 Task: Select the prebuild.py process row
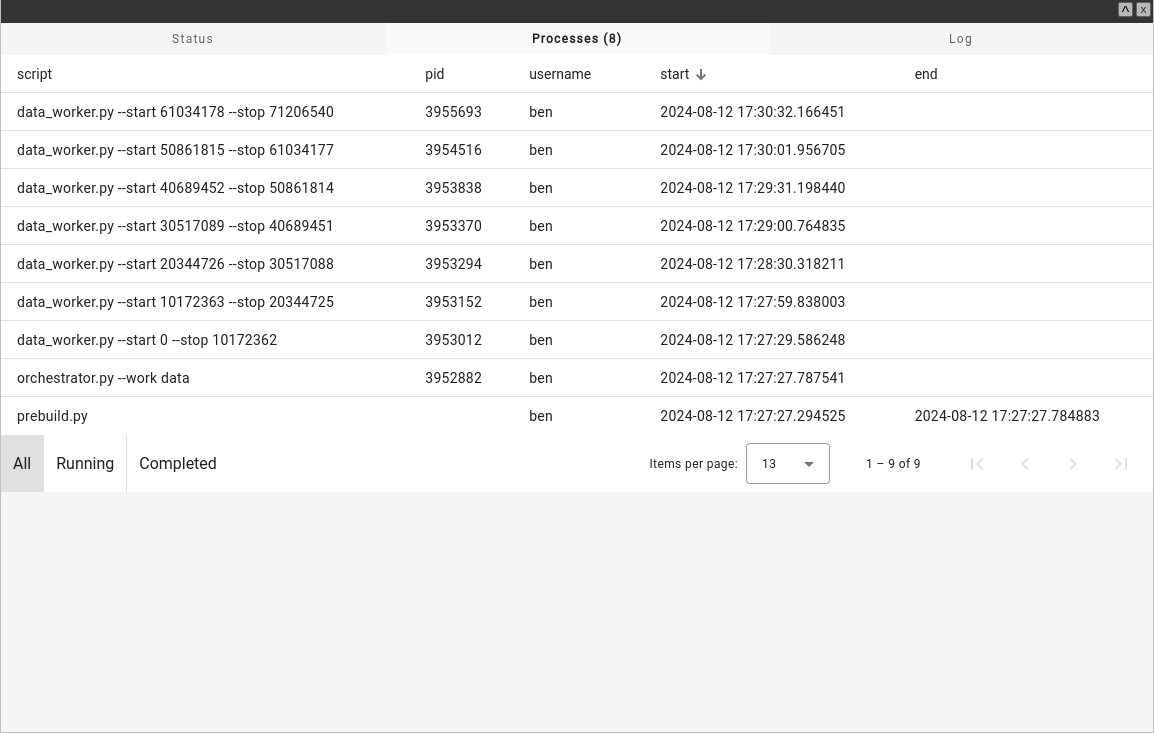point(300,416)
